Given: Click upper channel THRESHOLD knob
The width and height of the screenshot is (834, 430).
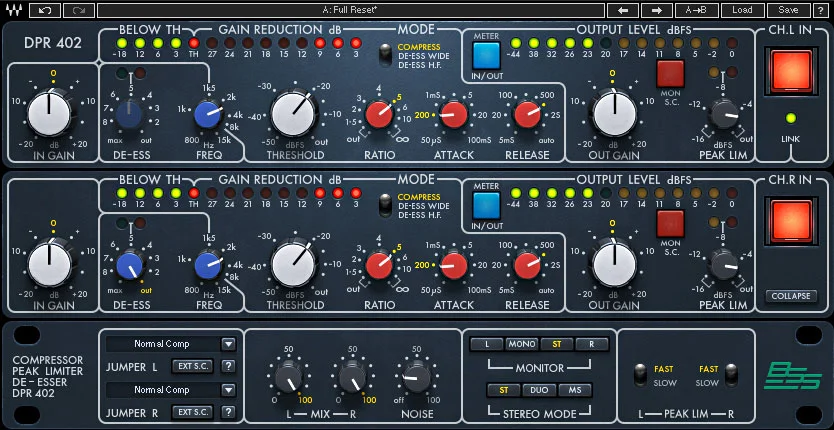Looking at the screenshot, I should (293, 114).
